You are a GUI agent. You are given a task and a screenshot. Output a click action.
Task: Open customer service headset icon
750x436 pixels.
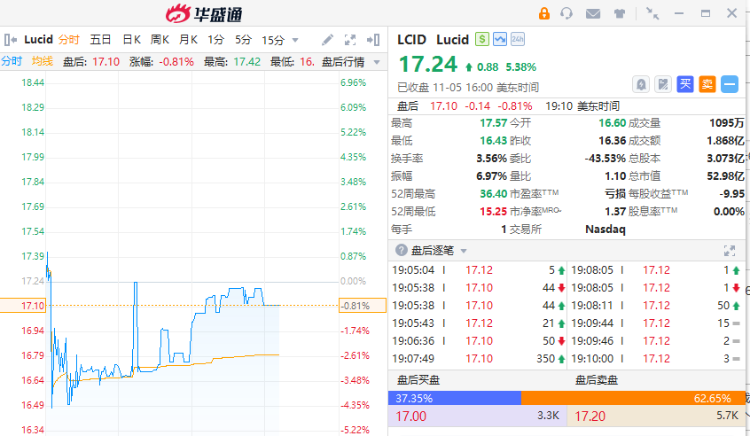(566, 13)
